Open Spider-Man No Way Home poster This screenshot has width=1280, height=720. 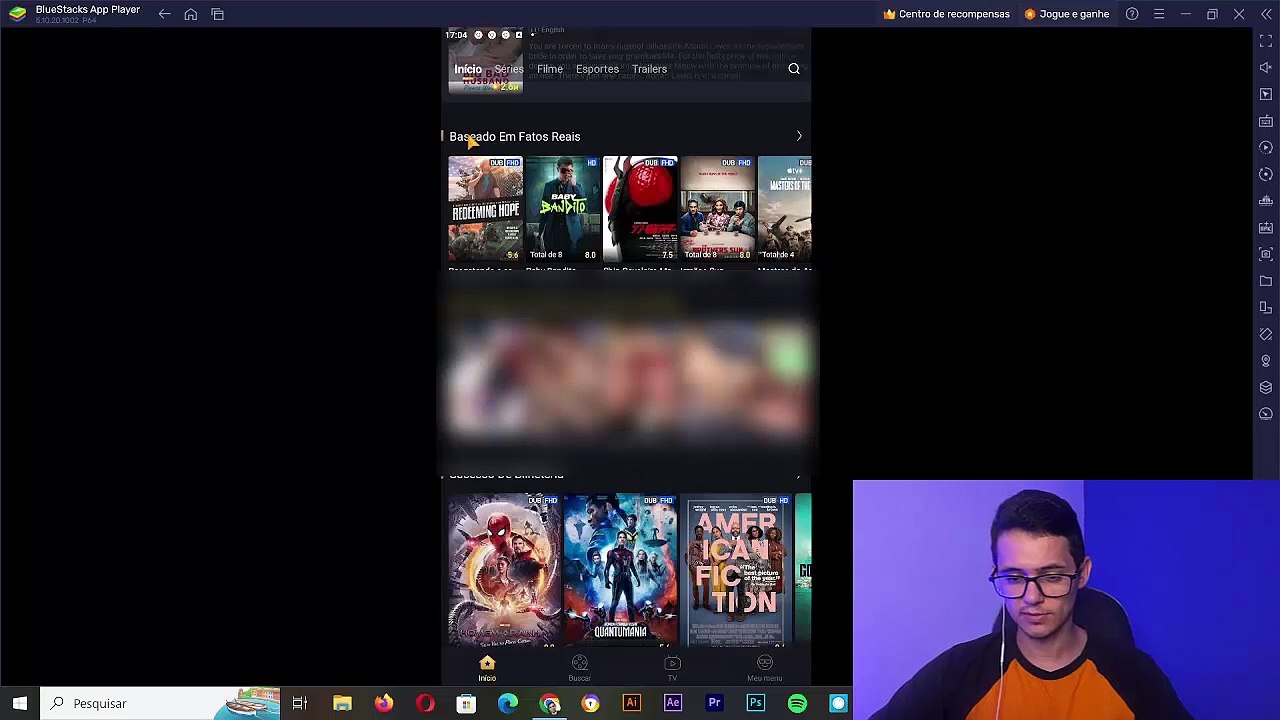pyautogui.click(x=504, y=570)
